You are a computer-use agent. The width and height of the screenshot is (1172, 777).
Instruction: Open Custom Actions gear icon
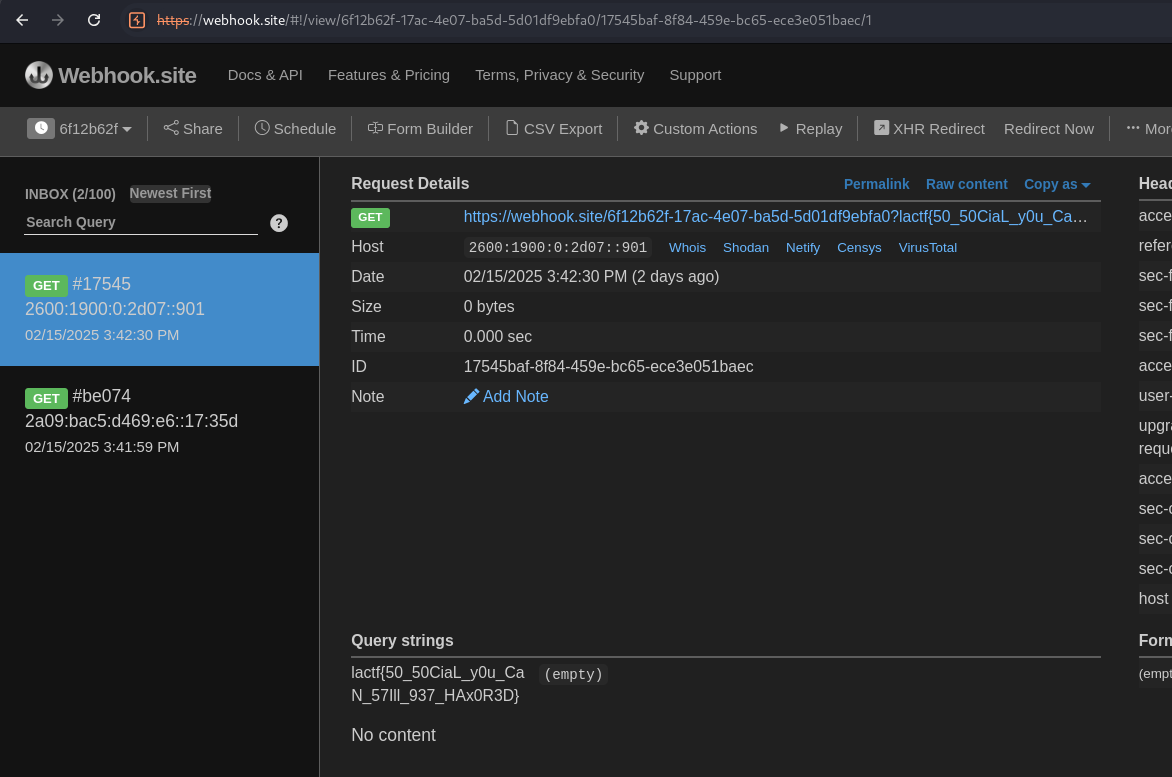(x=642, y=128)
